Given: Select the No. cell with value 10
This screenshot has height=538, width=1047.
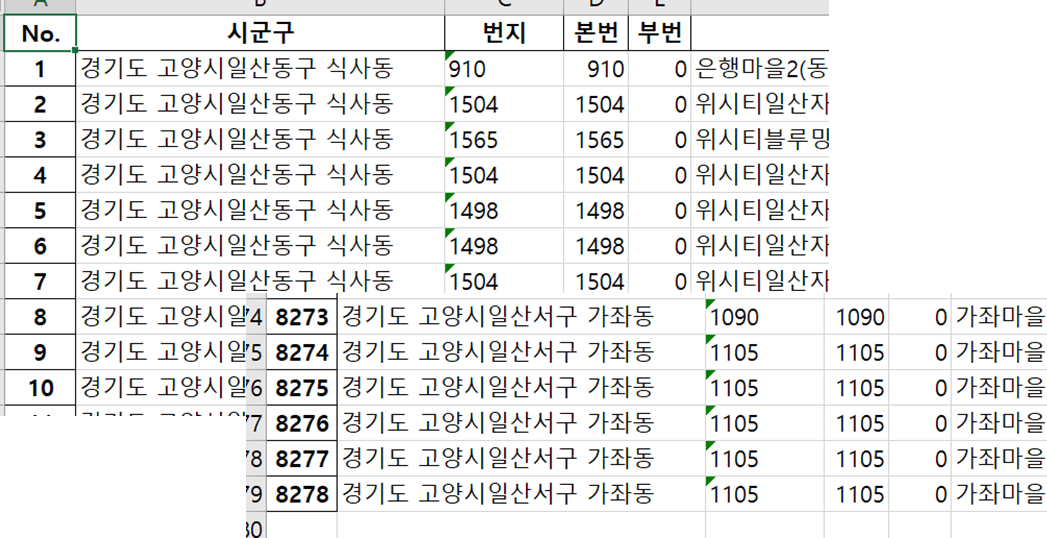Looking at the screenshot, I should coord(40,387).
